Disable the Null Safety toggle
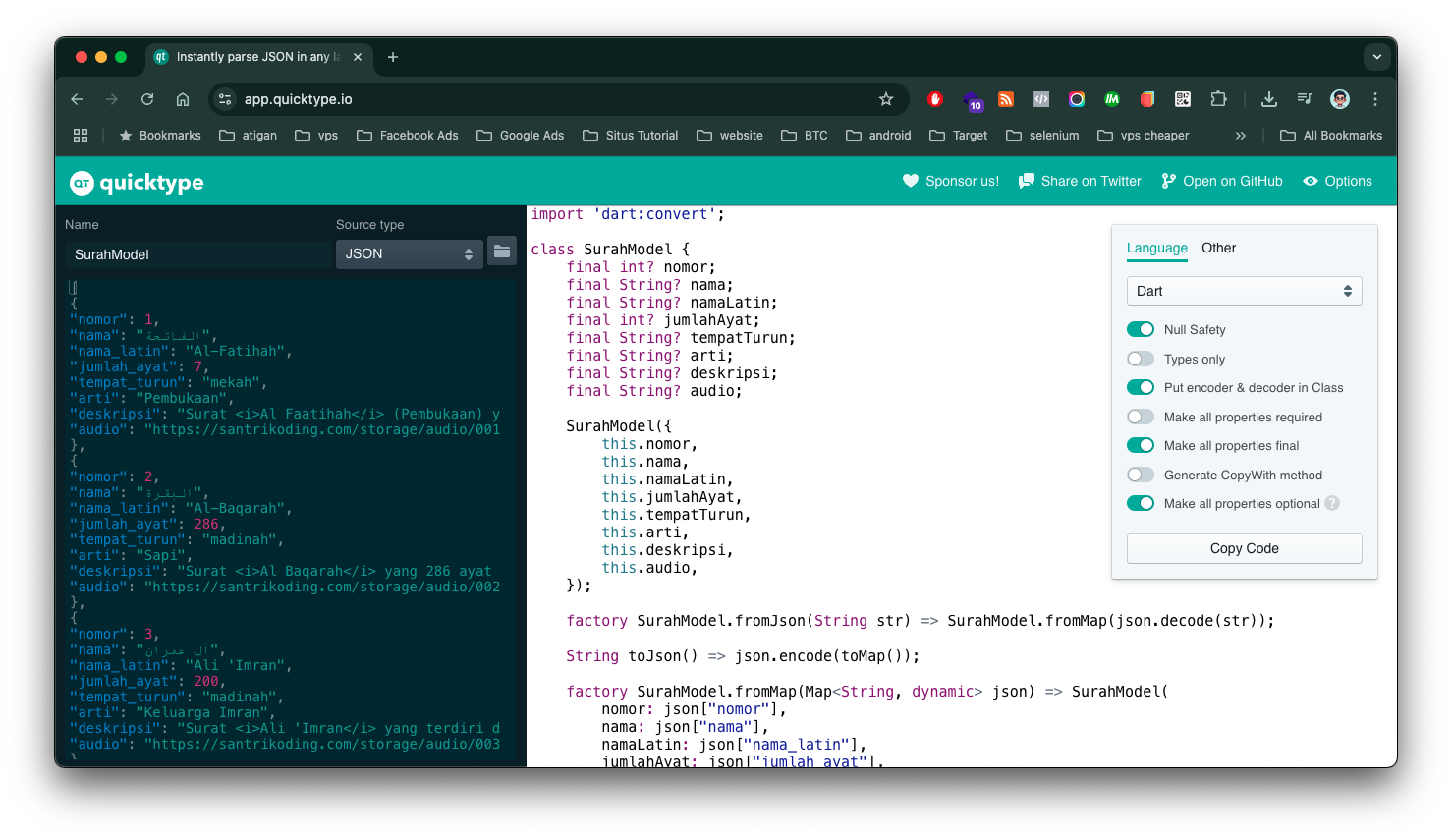The height and width of the screenshot is (840, 1452). point(1141,330)
